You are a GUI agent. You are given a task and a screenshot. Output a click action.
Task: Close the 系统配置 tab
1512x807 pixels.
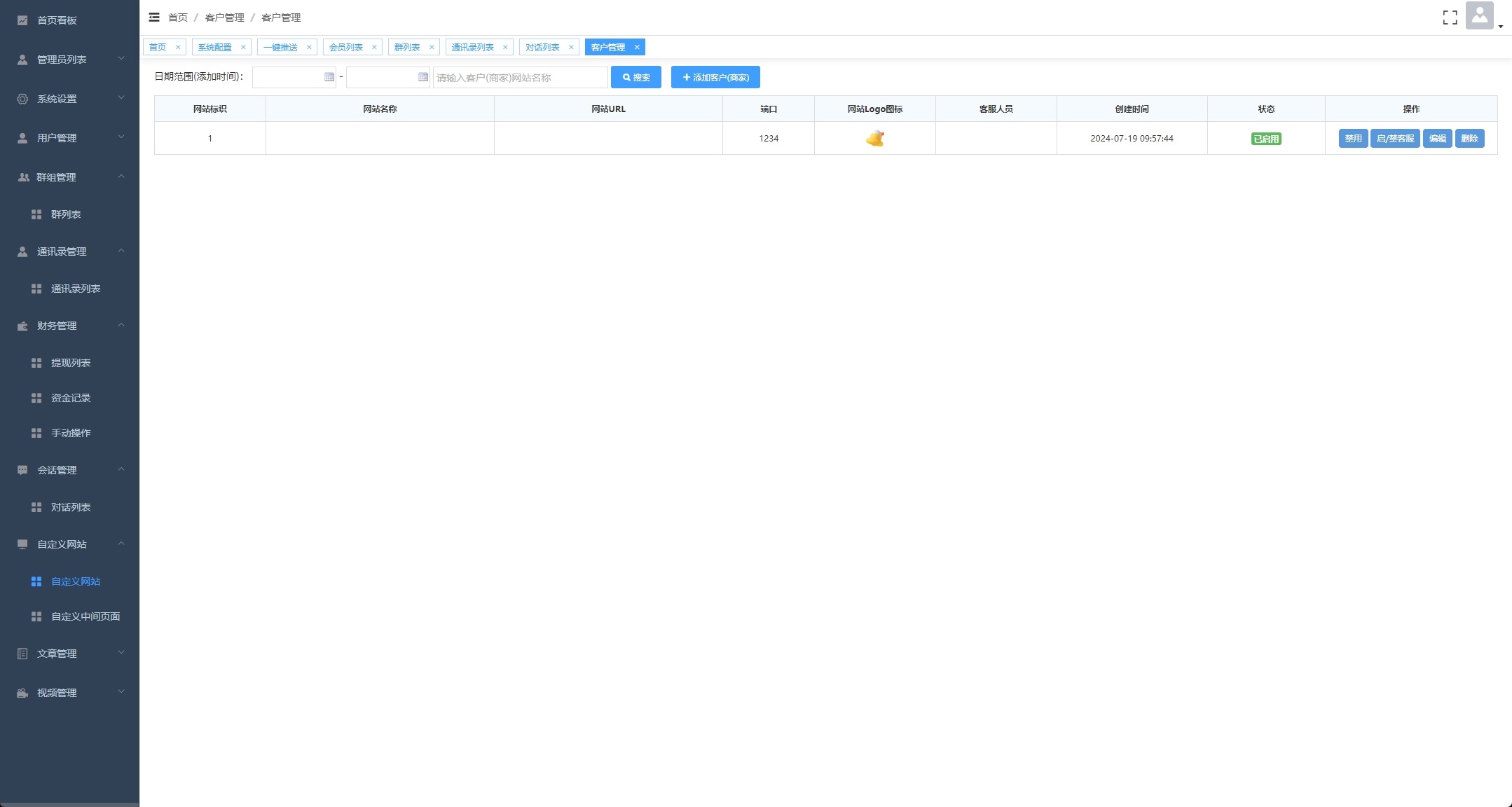tap(243, 48)
